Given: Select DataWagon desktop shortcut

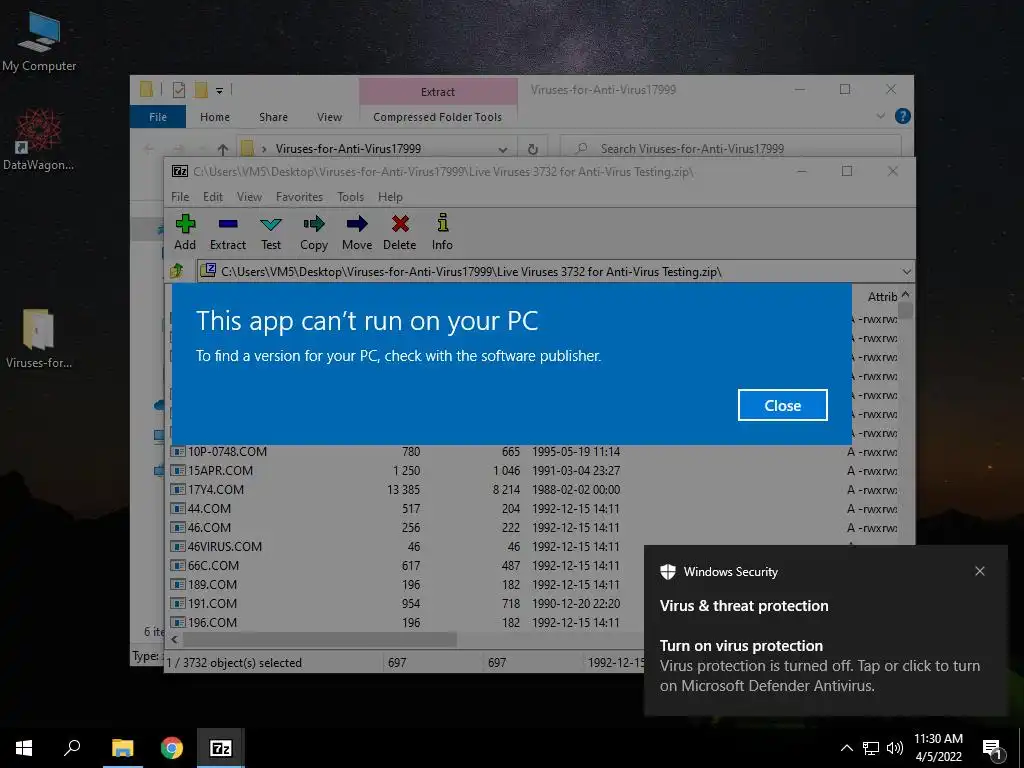Looking at the screenshot, I should [39, 140].
